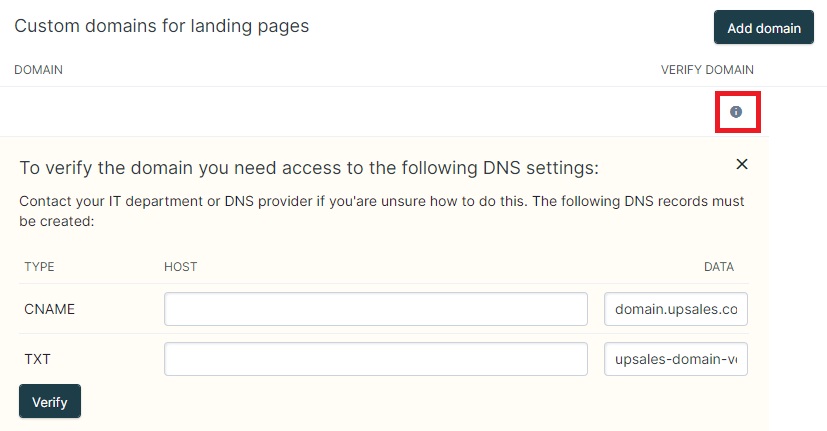Click the TXT record type label
The height and width of the screenshot is (431, 827).
coord(37,359)
